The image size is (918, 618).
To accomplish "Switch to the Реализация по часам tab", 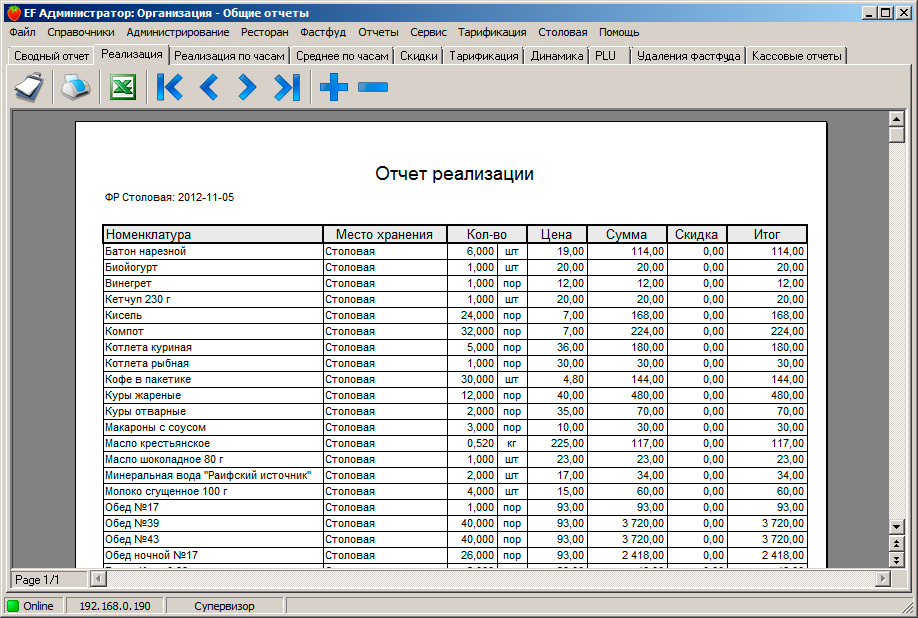I will click(230, 56).
